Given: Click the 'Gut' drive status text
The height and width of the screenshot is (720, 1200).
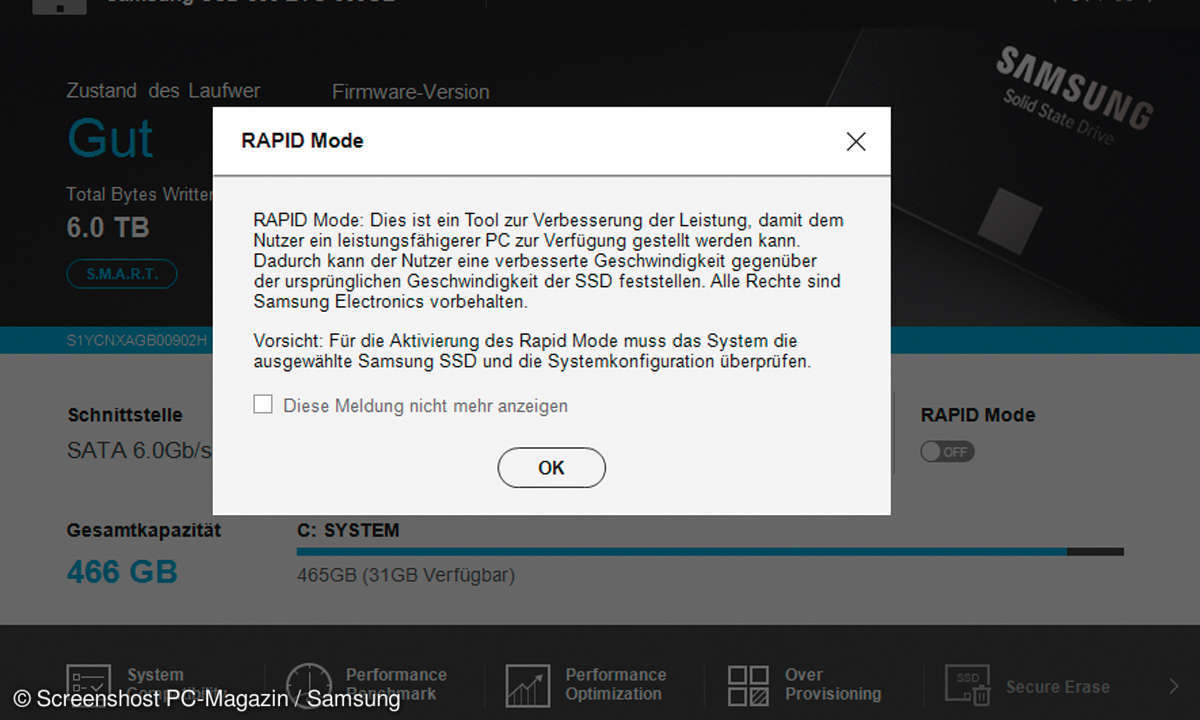Looking at the screenshot, I should pos(110,138).
